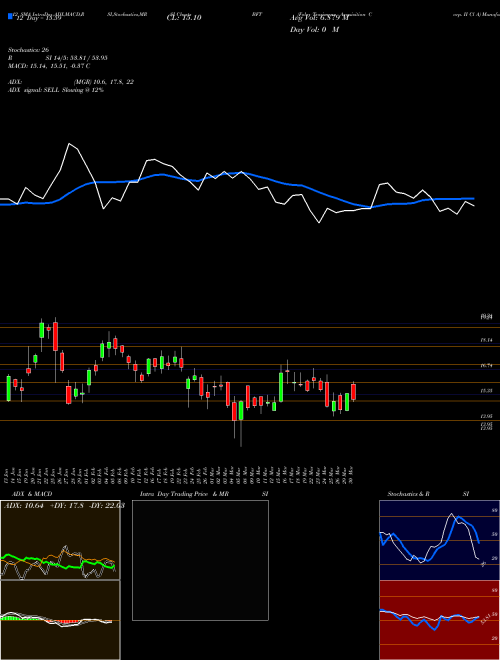Select the 'CL: 15.10' closing price text

coord(184,18)
